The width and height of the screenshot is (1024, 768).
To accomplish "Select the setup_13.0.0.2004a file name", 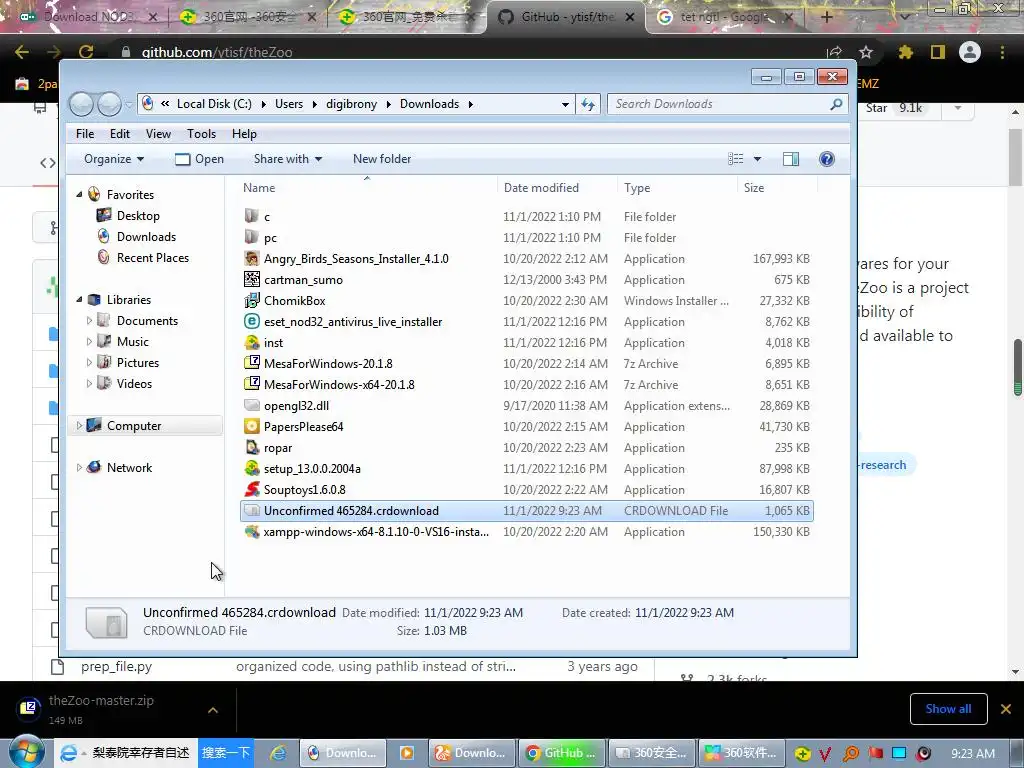I will coord(312,468).
